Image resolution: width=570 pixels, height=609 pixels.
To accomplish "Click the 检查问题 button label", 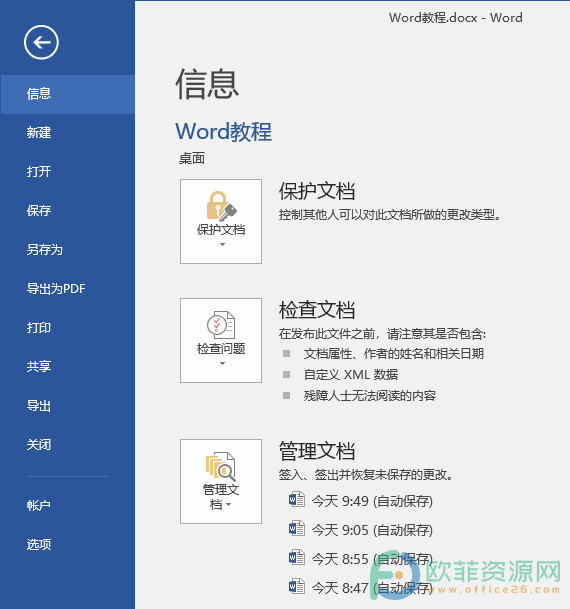I will point(221,349).
